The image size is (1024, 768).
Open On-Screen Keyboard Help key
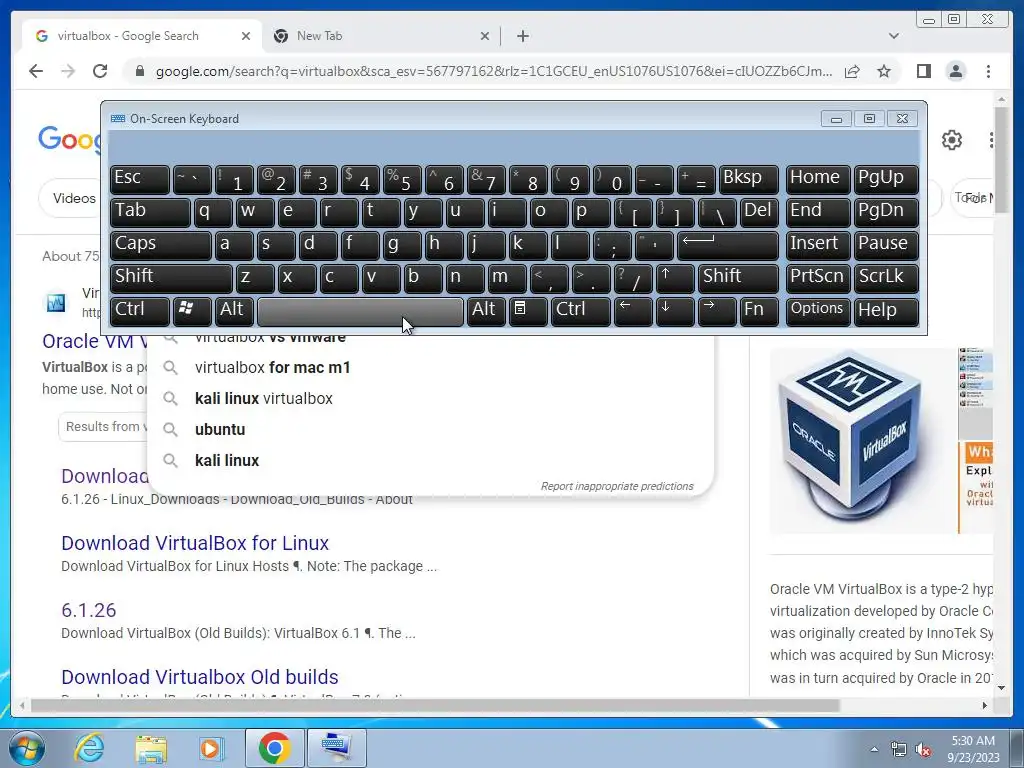[886, 311]
